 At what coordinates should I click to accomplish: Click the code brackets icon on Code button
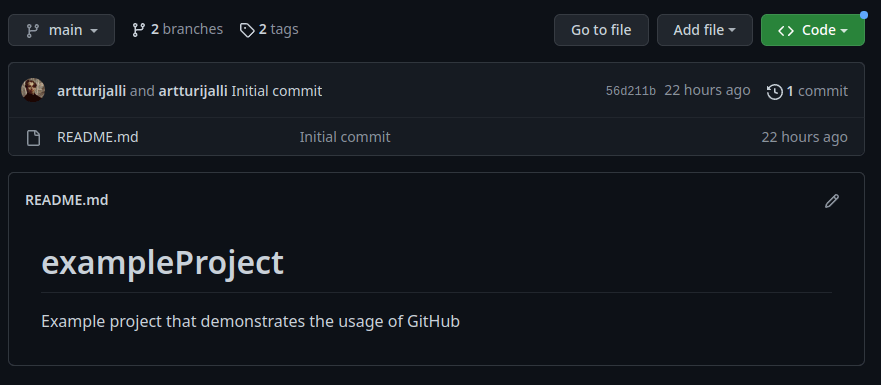pyautogui.click(x=786, y=30)
